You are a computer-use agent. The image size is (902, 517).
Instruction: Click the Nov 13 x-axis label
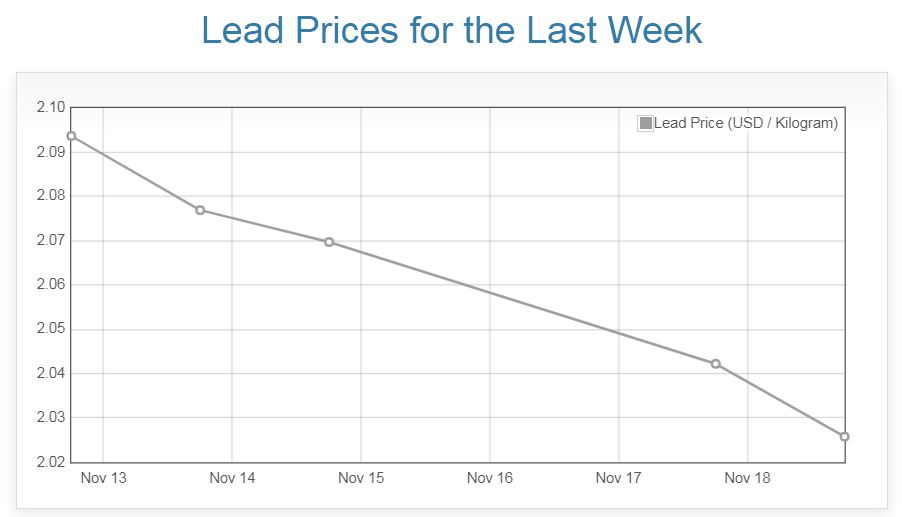point(104,478)
